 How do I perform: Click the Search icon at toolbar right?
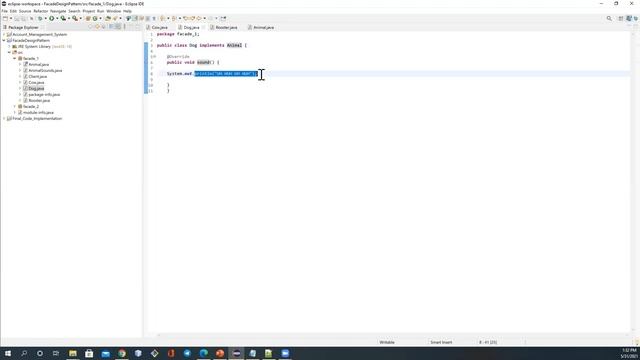609,18
